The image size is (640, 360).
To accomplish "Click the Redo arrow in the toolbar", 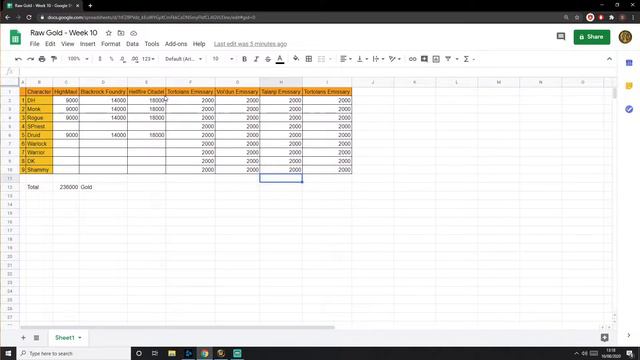I will coord(30,59).
